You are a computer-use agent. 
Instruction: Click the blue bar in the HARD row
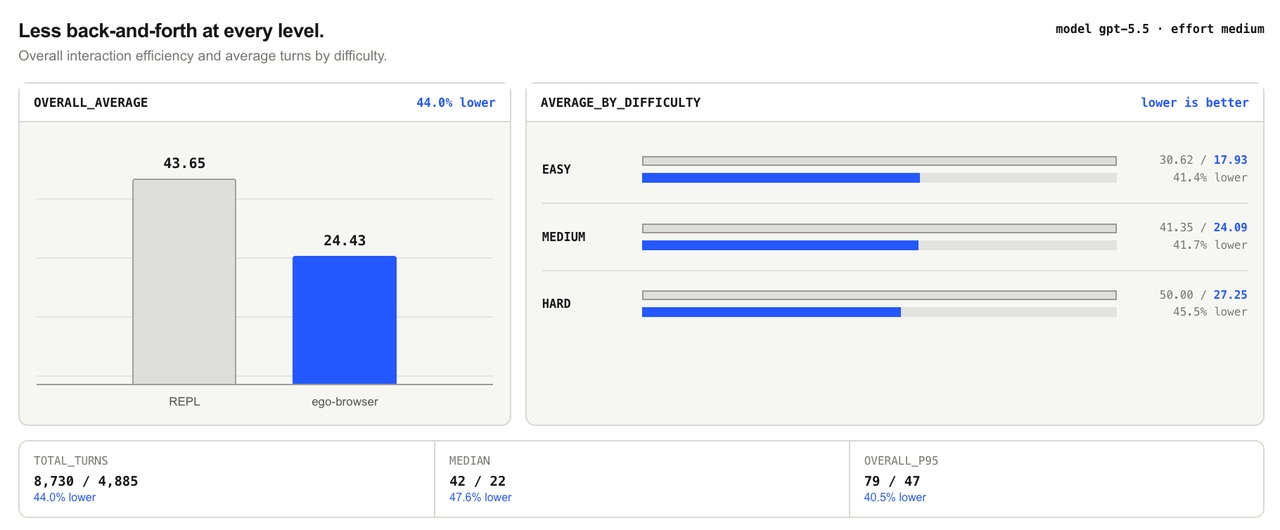[771, 312]
